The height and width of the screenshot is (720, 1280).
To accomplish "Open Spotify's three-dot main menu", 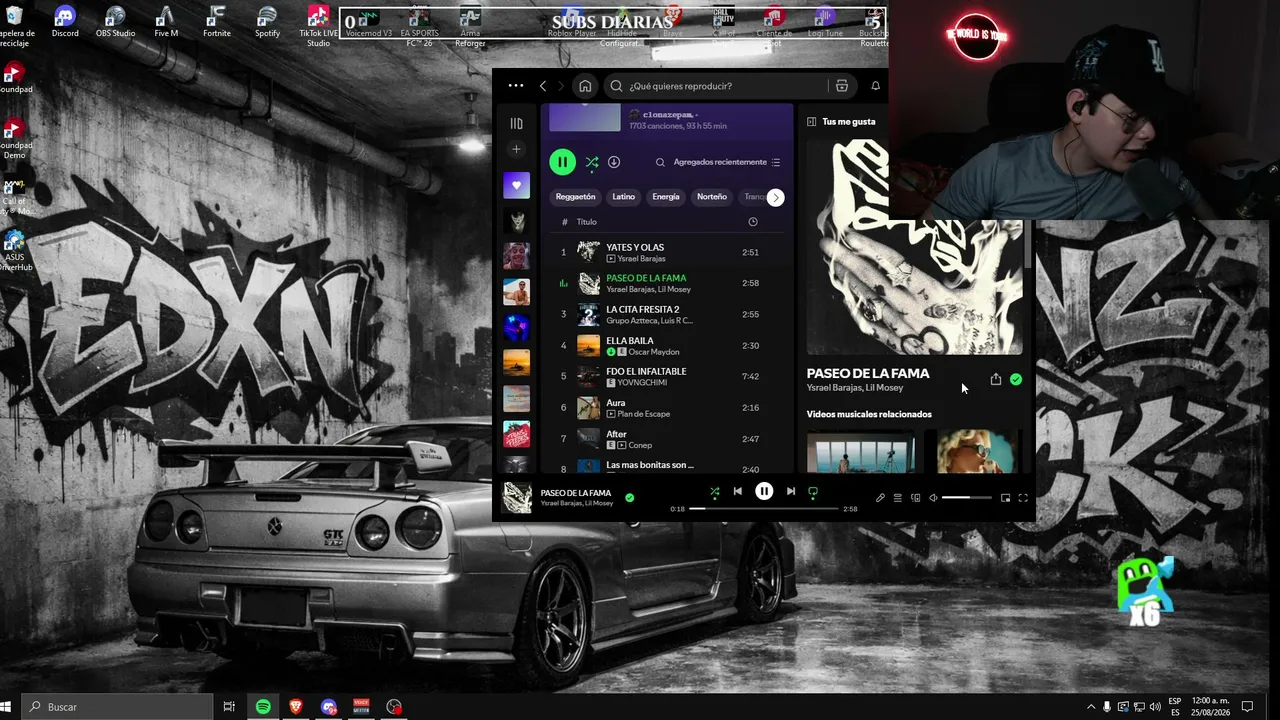I will [x=516, y=86].
